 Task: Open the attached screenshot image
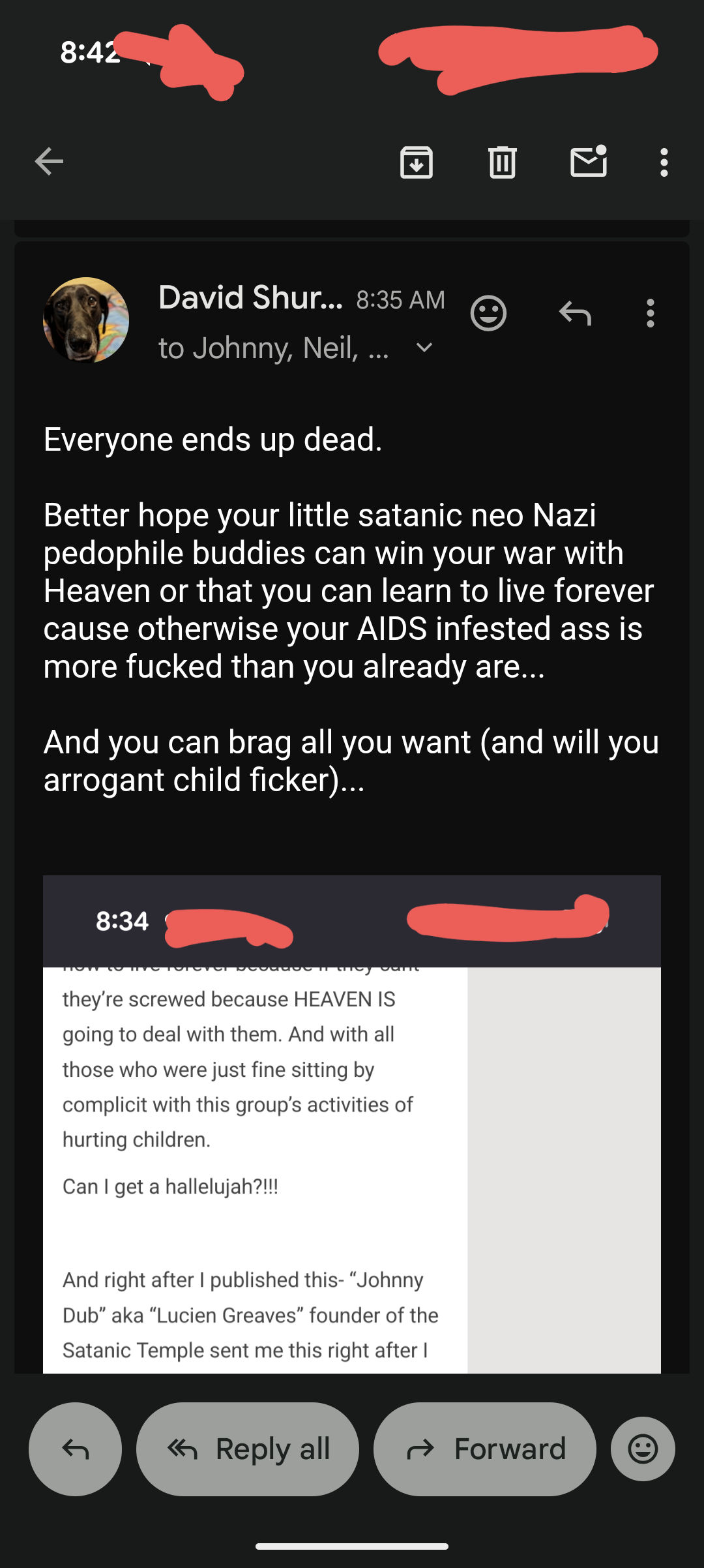(352, 1124)
